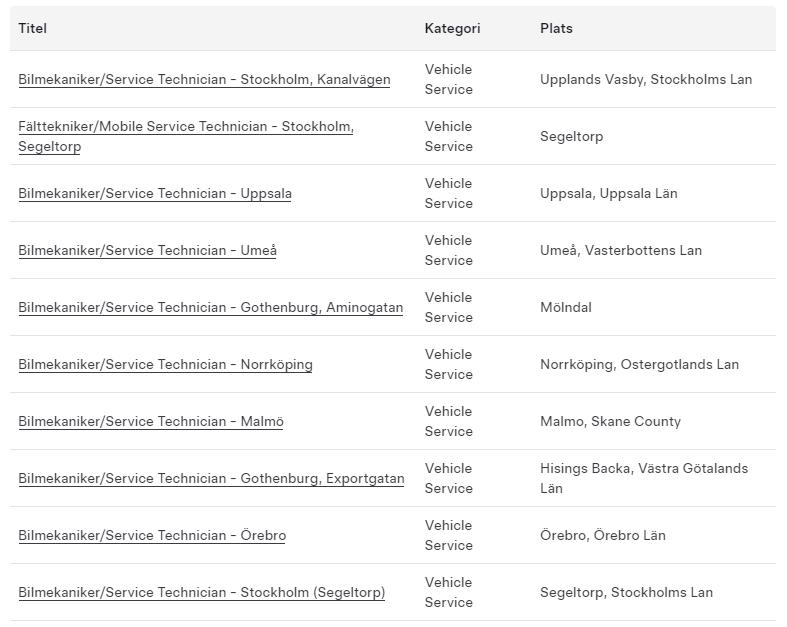Click the Kategori column header
The width and height of the screenshot is (787, 627).
pyautogui.click(x=452, y=29)
